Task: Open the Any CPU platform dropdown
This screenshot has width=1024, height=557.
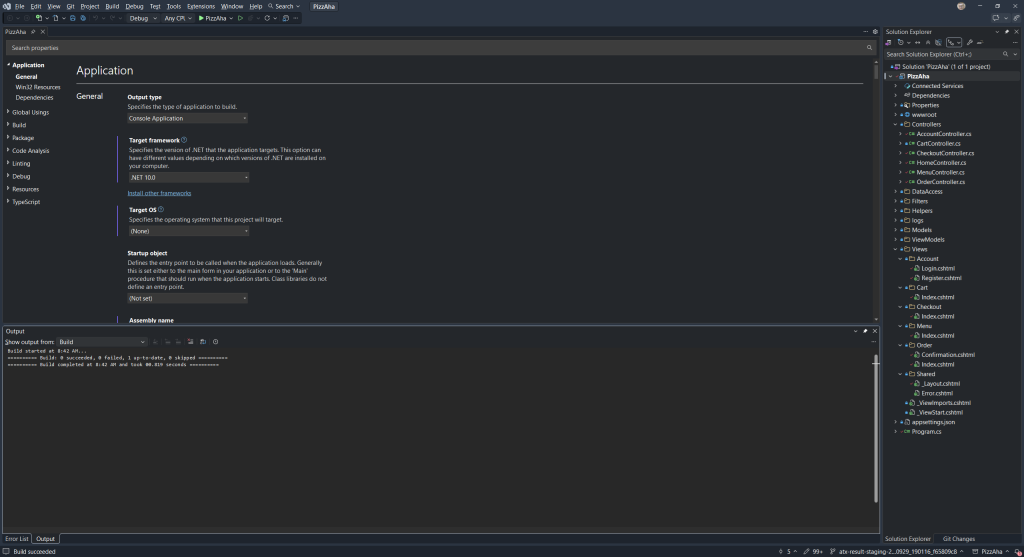Action: coord(178,18)
